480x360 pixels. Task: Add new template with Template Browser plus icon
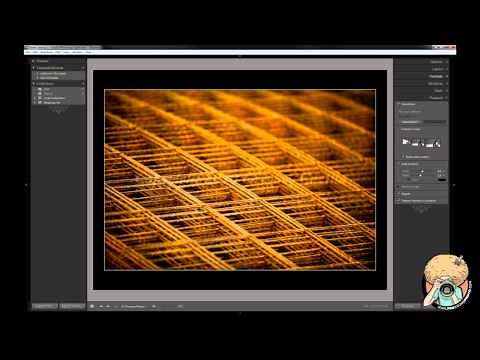[x=83, y=68]
